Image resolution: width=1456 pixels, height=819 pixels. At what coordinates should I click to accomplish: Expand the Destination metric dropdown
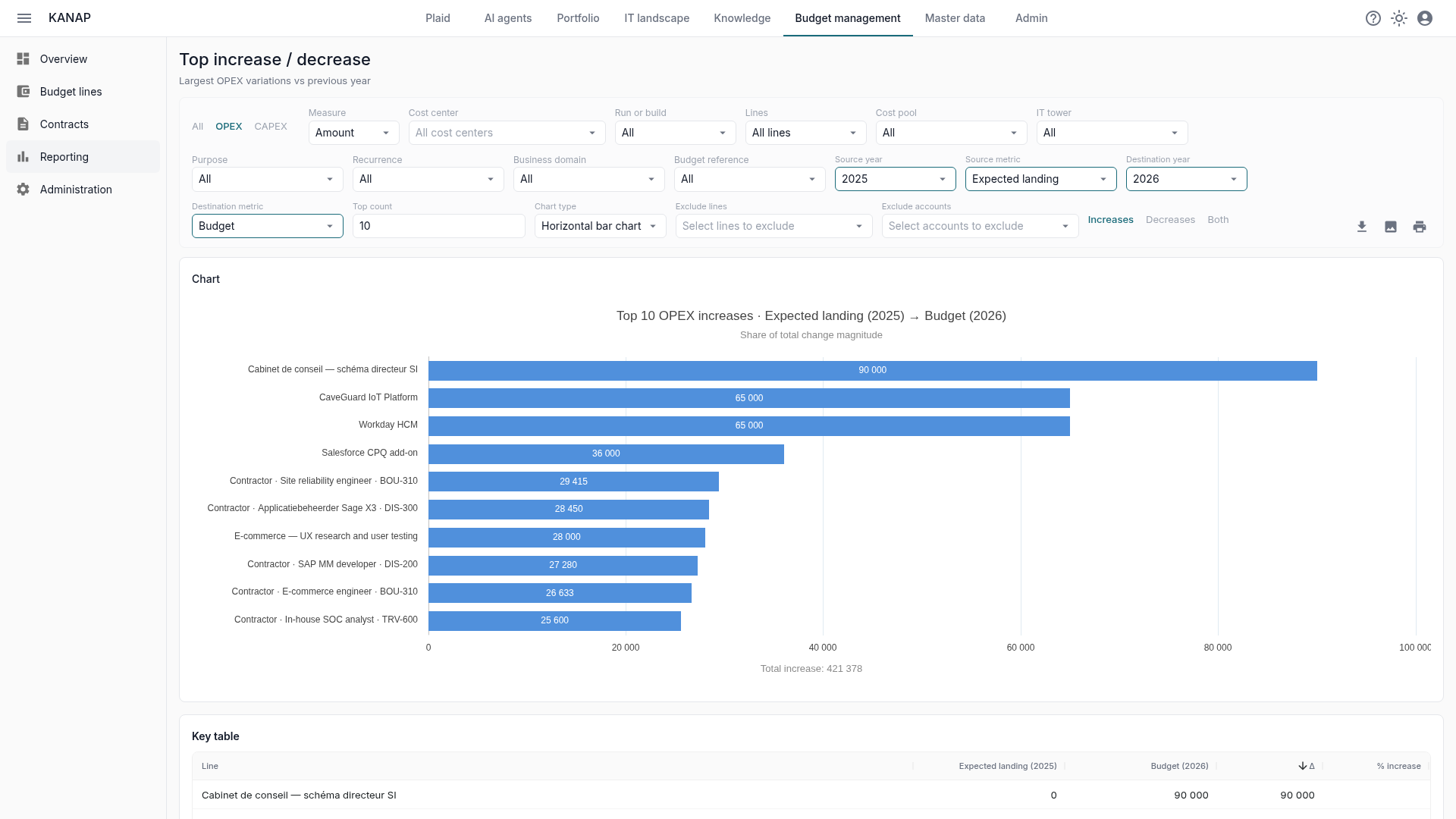click(267, 226)
